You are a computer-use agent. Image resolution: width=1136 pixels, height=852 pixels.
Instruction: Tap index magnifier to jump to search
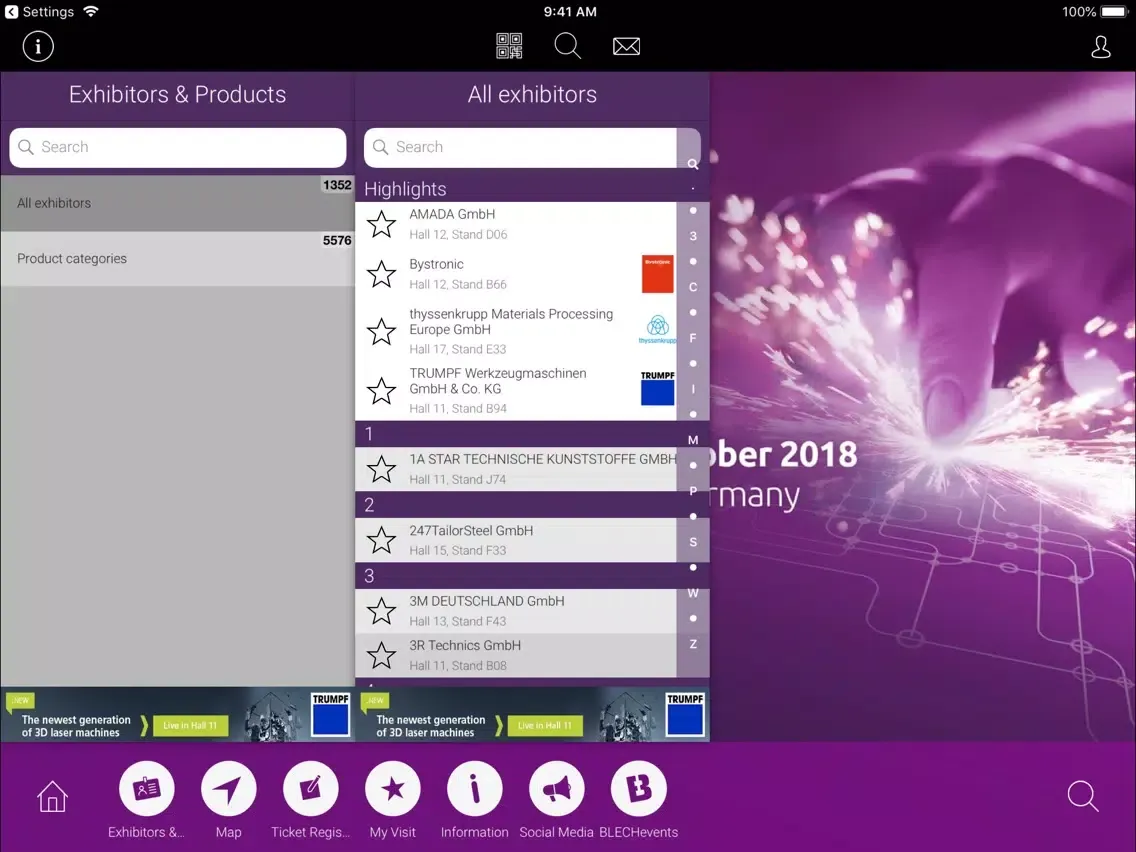693,164
